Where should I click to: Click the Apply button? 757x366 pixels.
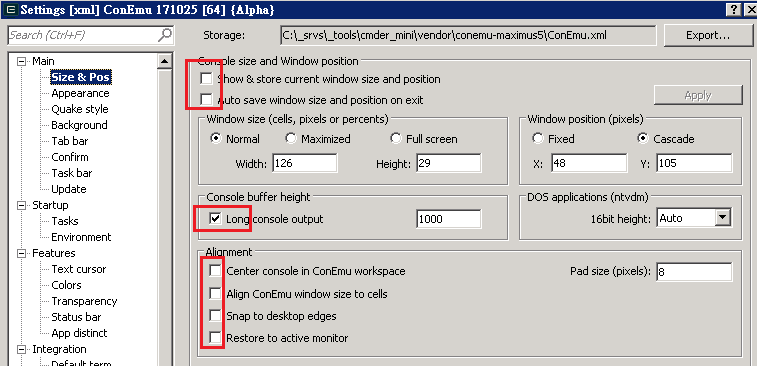pos(698,95)
